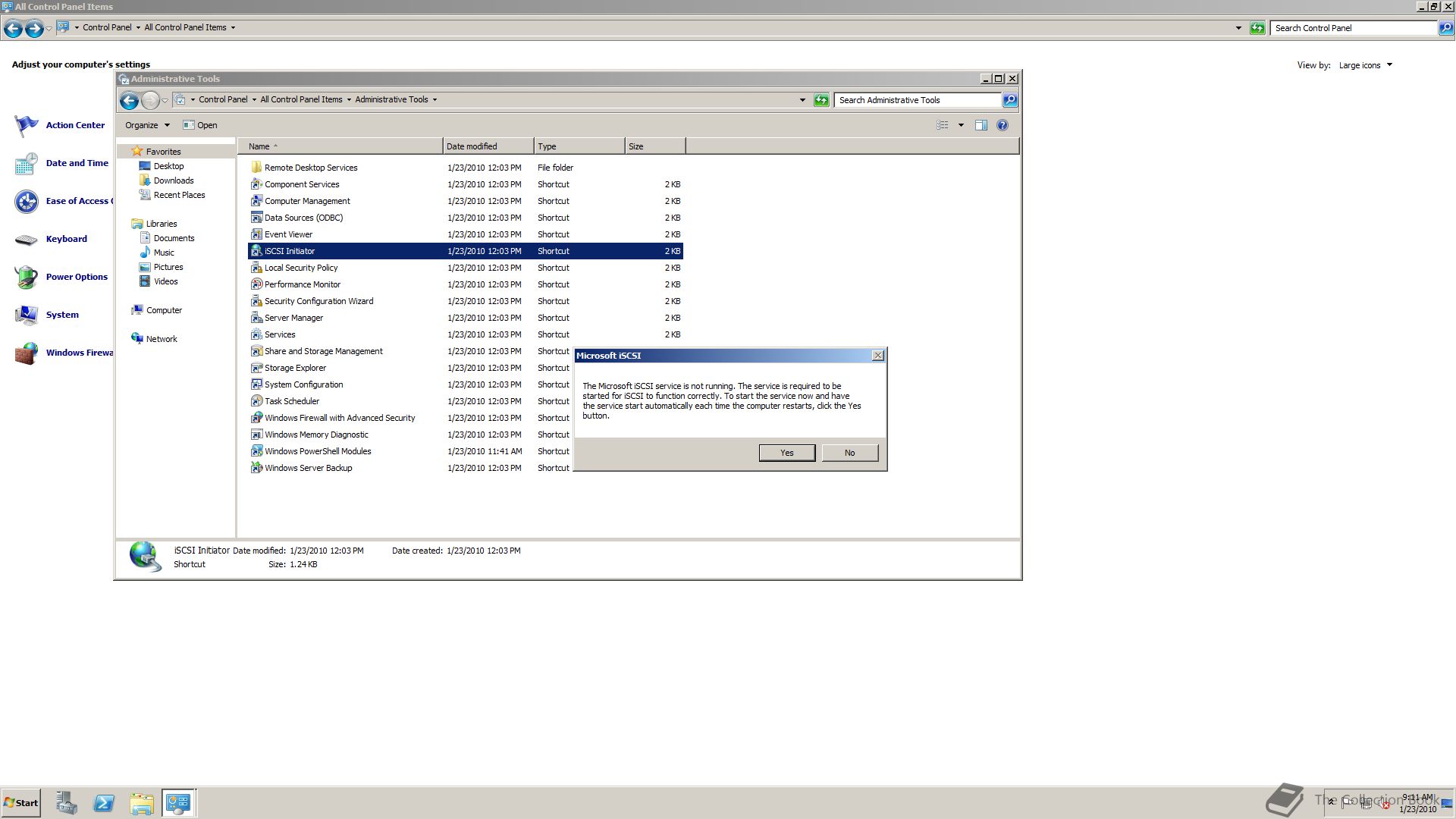Sort by the Date modified column header
Image resolution: width=1456 pixels, height=819 pixels.
(488, 146)
